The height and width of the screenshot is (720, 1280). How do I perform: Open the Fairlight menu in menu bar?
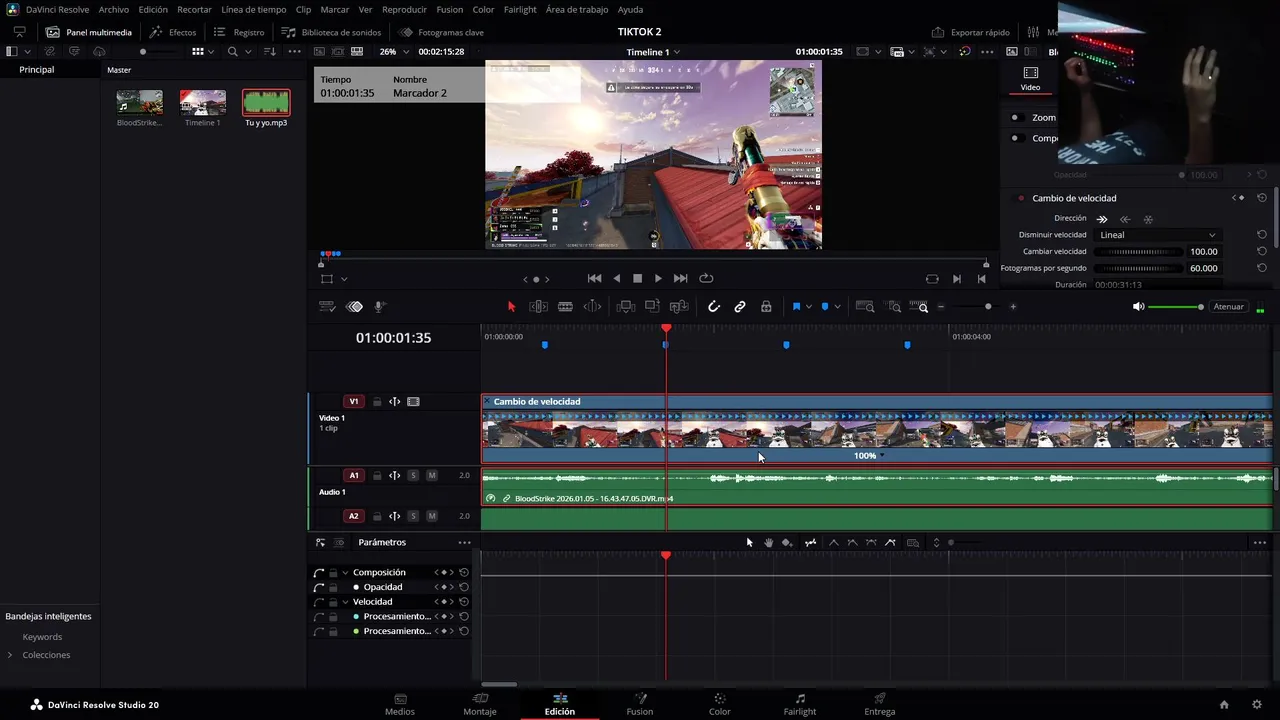coord(520,9)
